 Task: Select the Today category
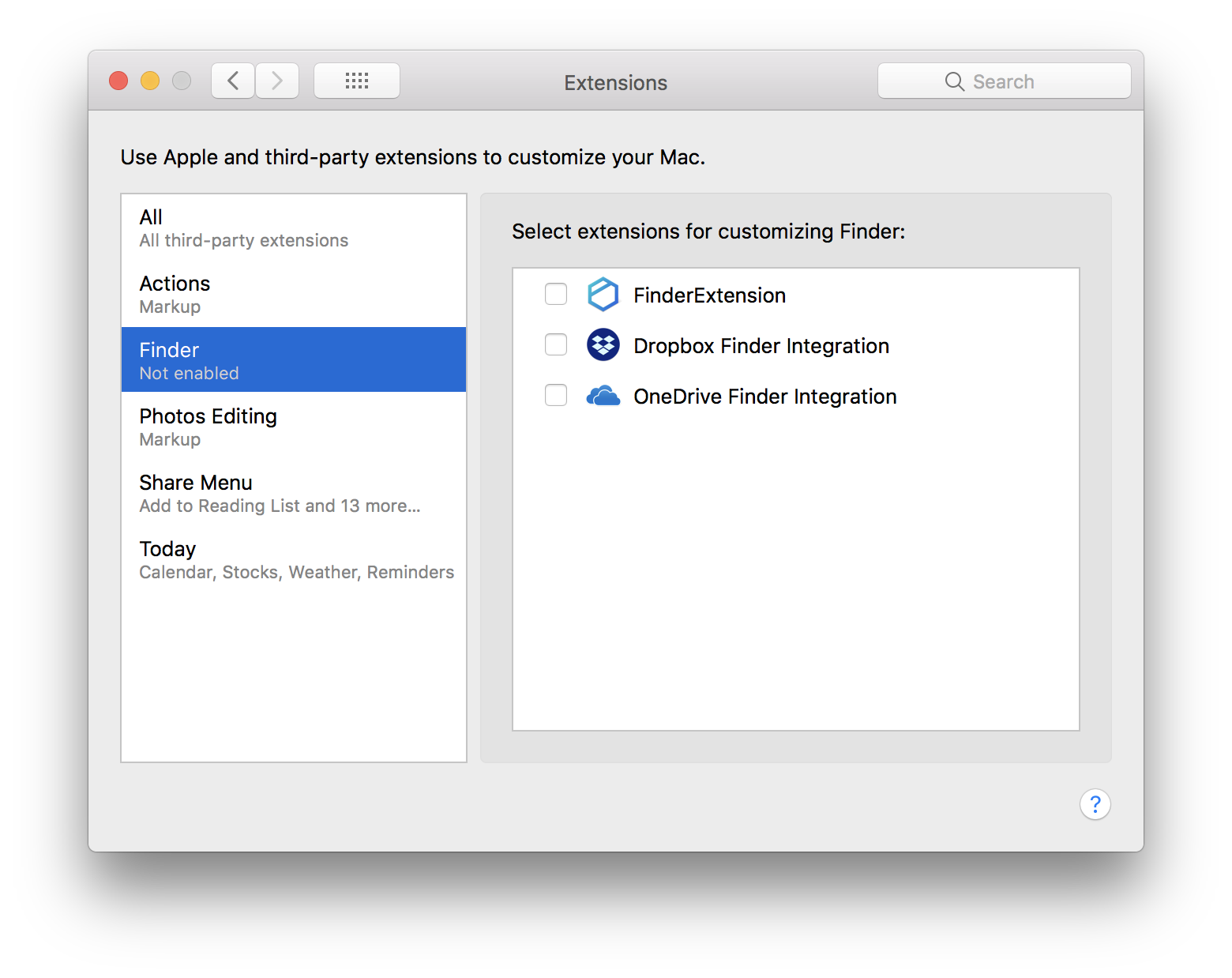click(x=294, y=559)
